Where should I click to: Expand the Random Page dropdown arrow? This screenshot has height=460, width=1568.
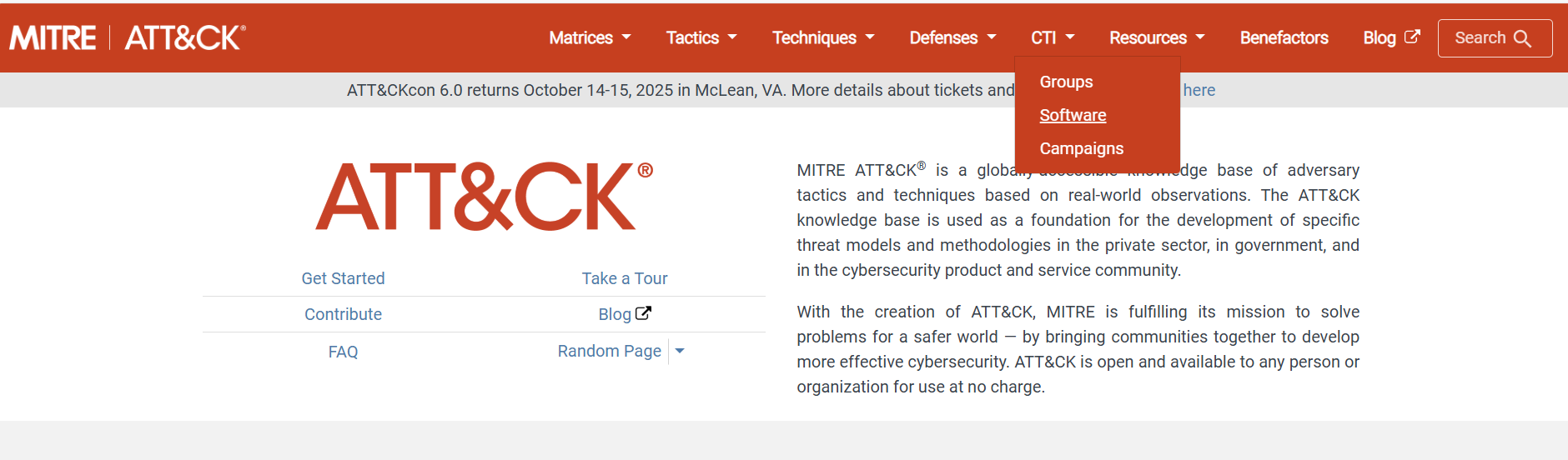pos(680,352)
